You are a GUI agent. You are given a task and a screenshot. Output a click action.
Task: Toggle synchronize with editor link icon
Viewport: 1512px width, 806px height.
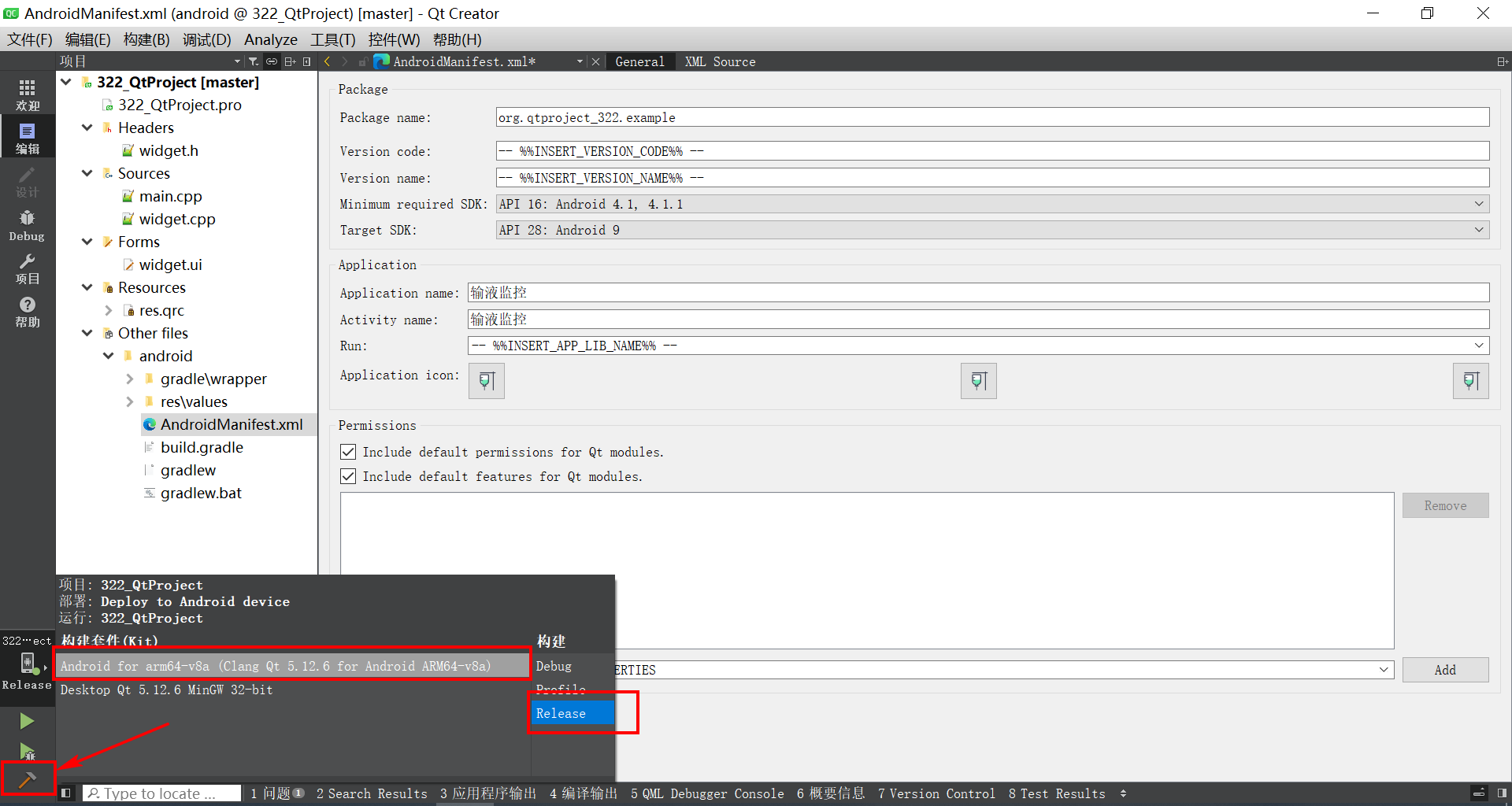[272, 61]
